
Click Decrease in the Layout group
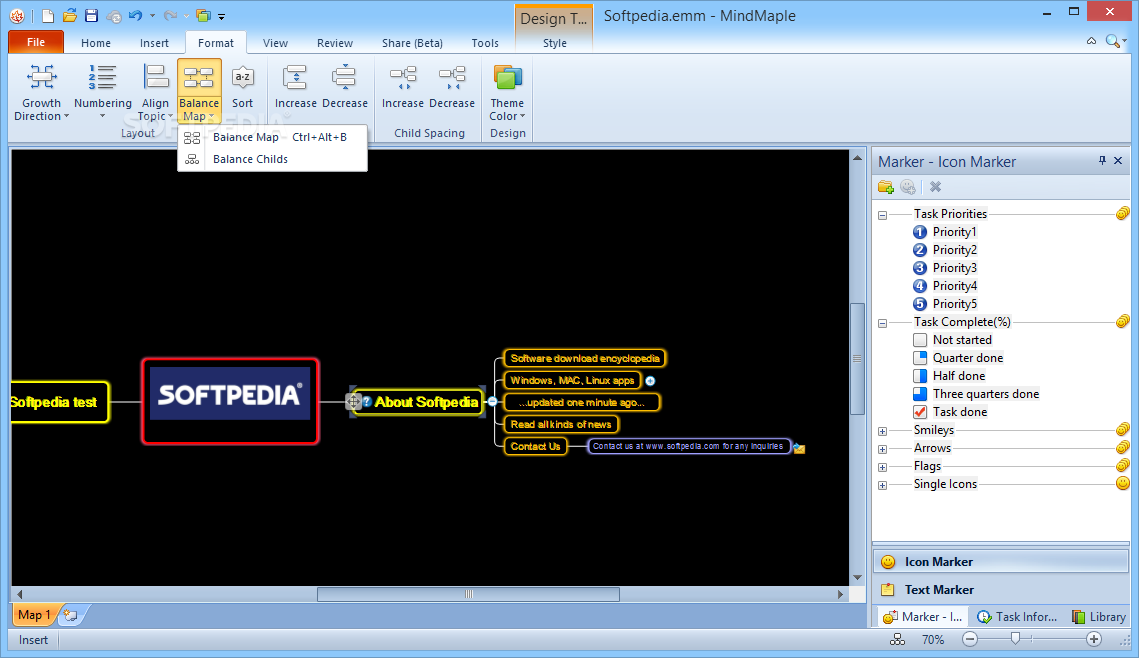click(x=344, y=87)
